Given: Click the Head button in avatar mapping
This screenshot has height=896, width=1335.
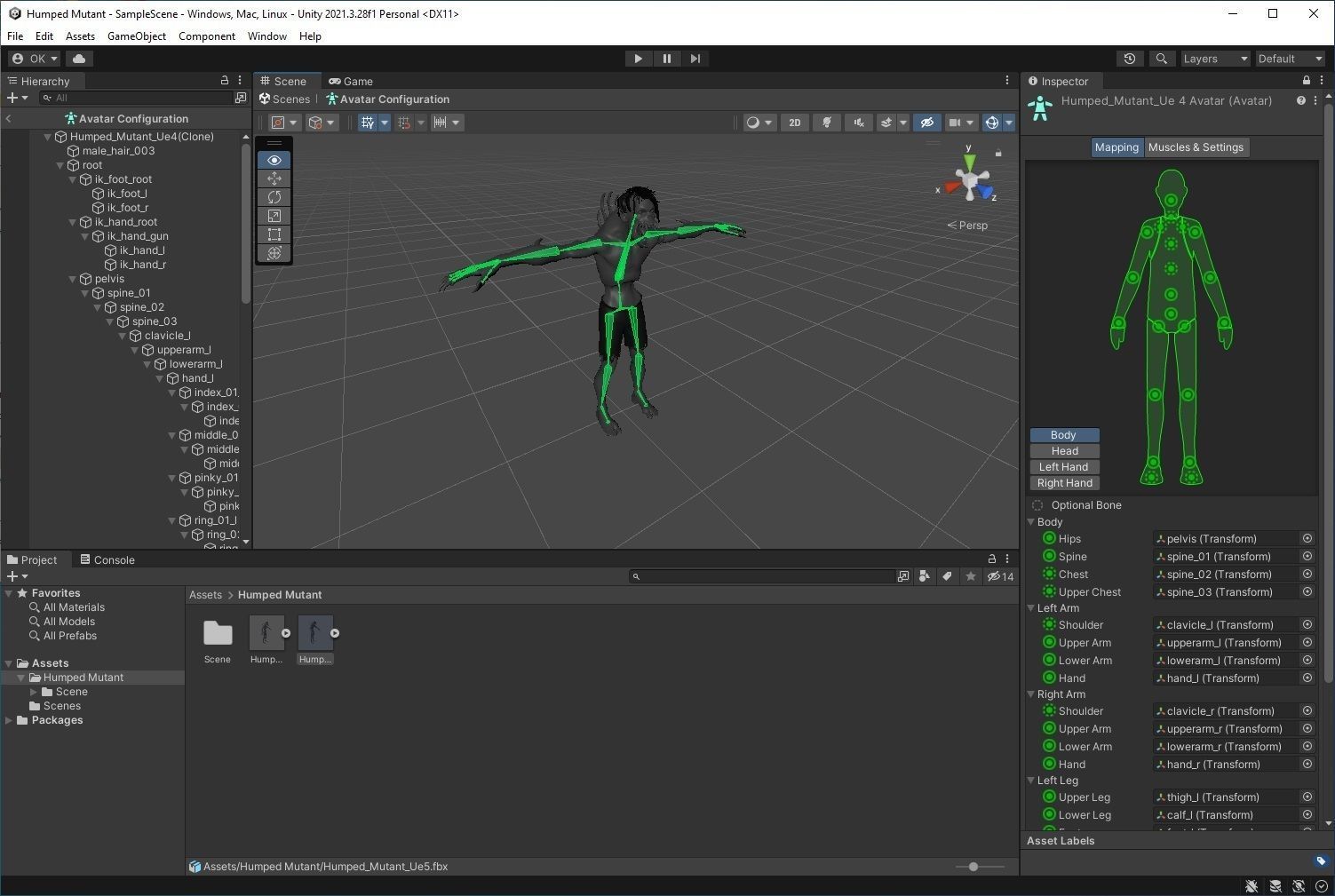Looking at the screenshot, I should (x=1064, y=451).
